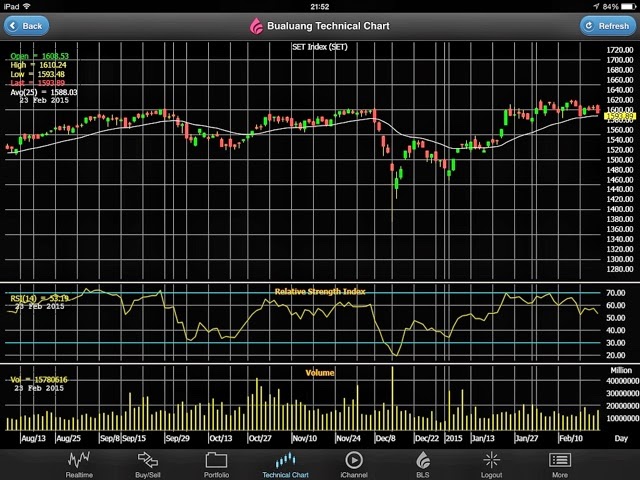Tap the Logout tab
This screenshot has height=480, width=640.
point(491,465)
